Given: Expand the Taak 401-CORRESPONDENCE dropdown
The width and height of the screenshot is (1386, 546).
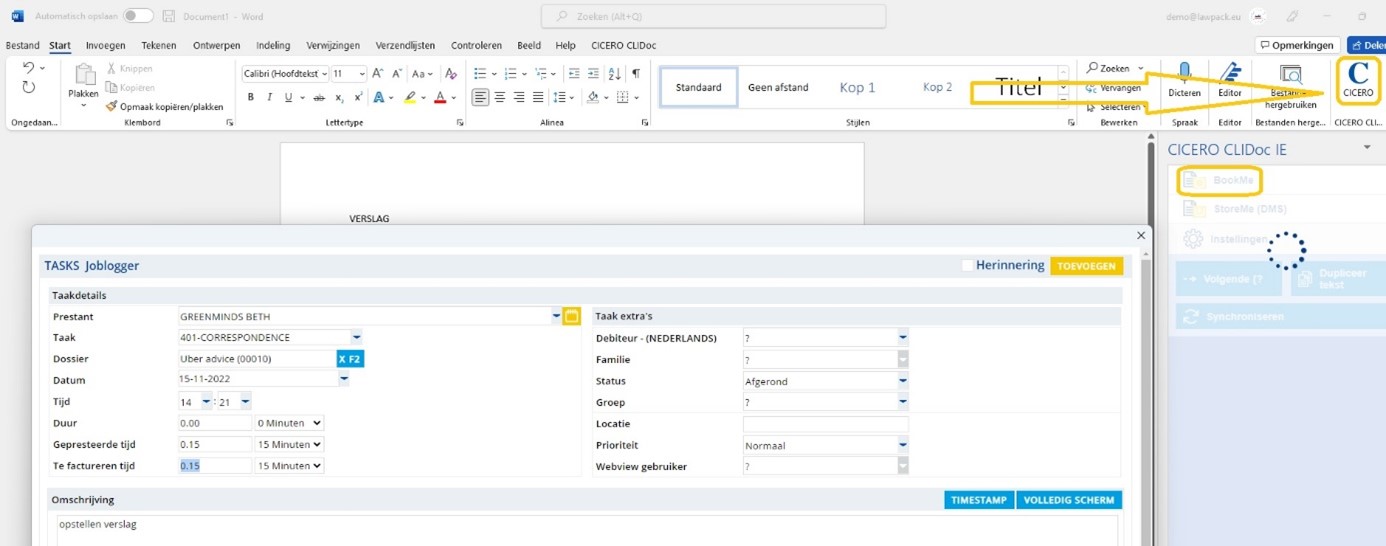Looking at the screenshot, I should pos(357,337).
